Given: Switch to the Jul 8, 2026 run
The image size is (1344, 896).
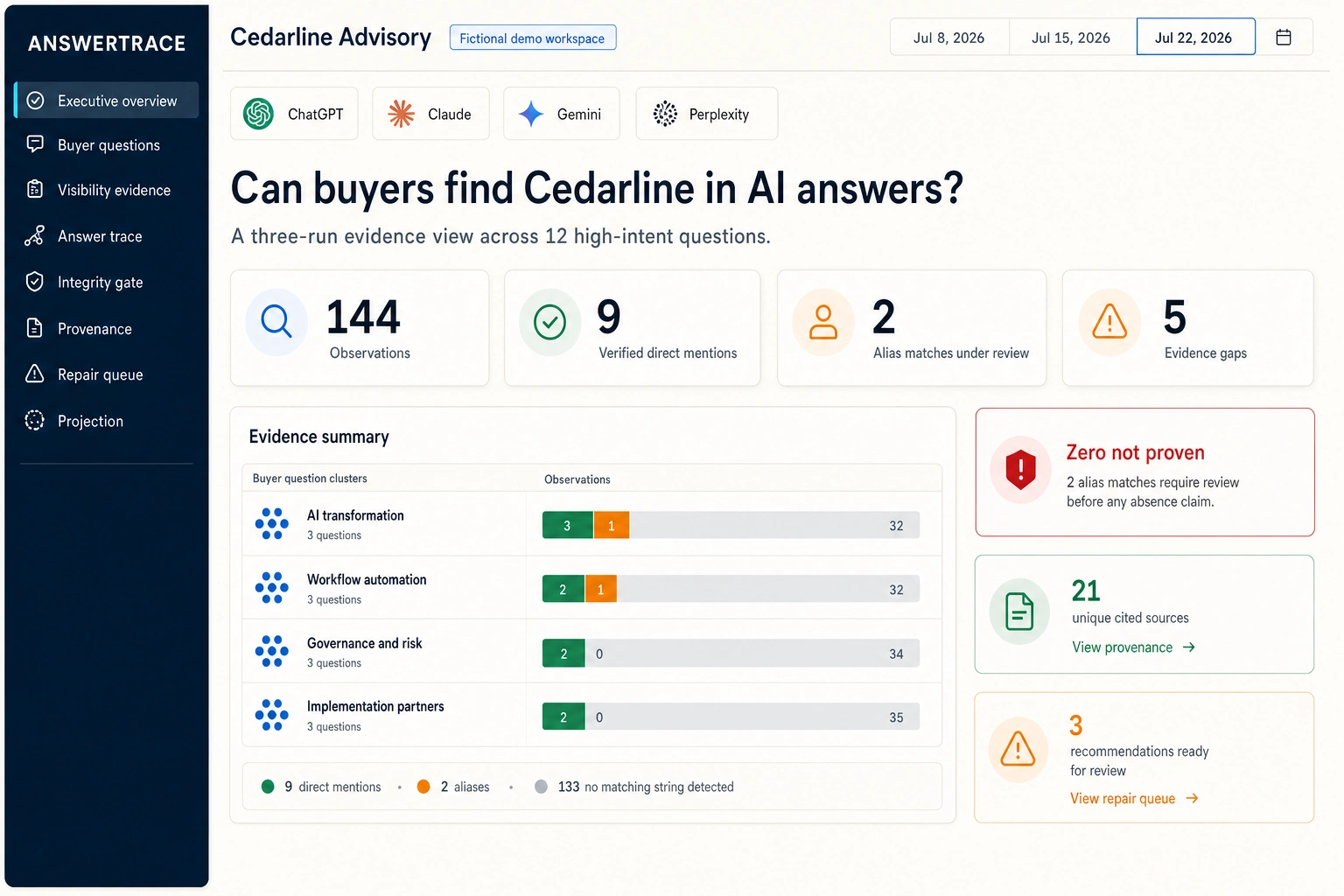Looking at the screenshot, I should pyautogui.click(x=949, y=38).
